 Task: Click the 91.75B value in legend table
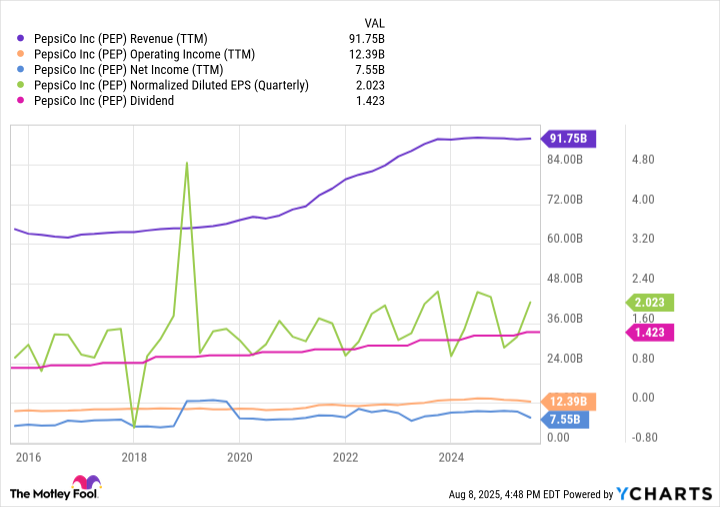pyautogui.click(x=366, y=39)
